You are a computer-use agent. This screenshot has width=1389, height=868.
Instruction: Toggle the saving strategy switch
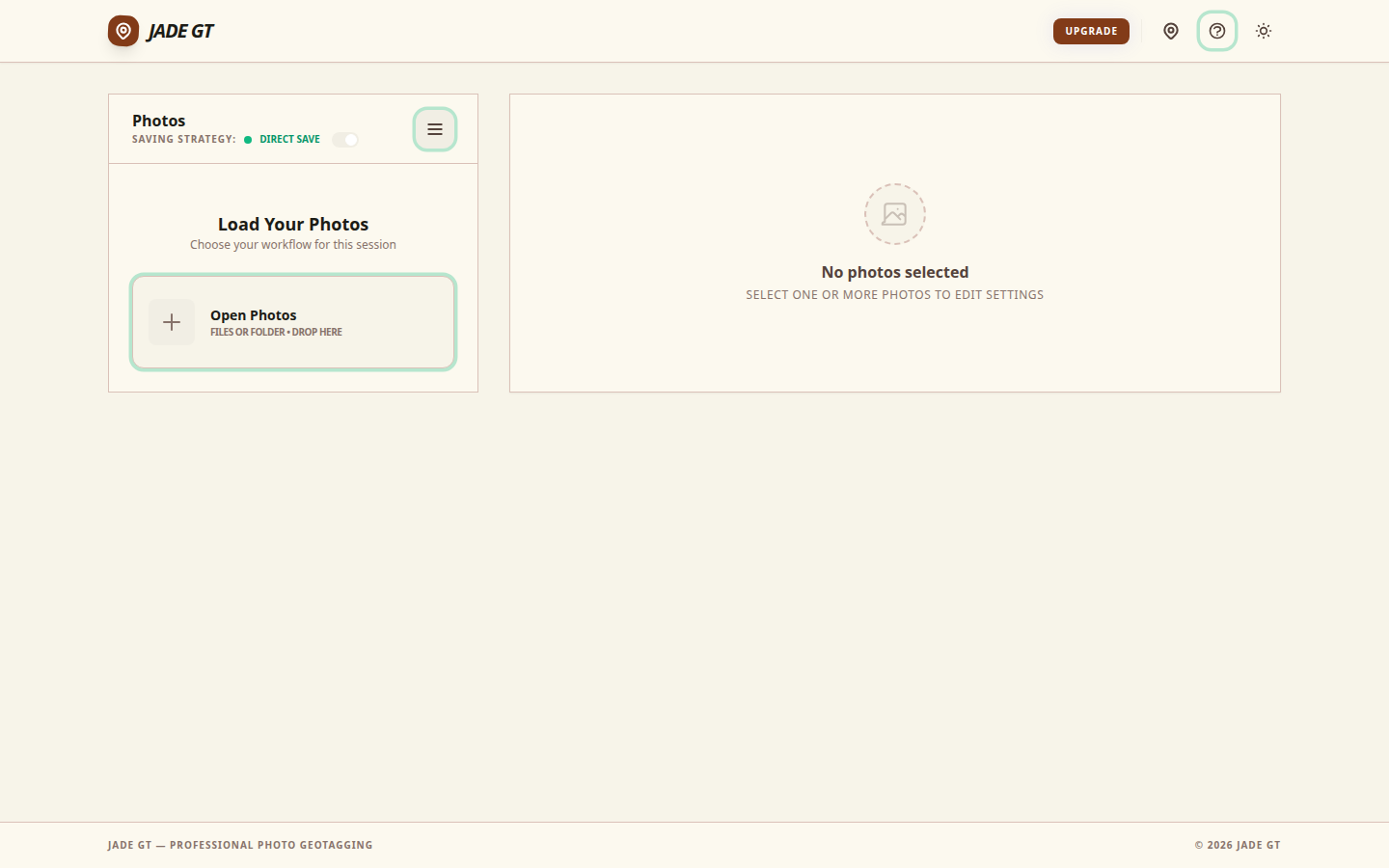coord(345,140)
